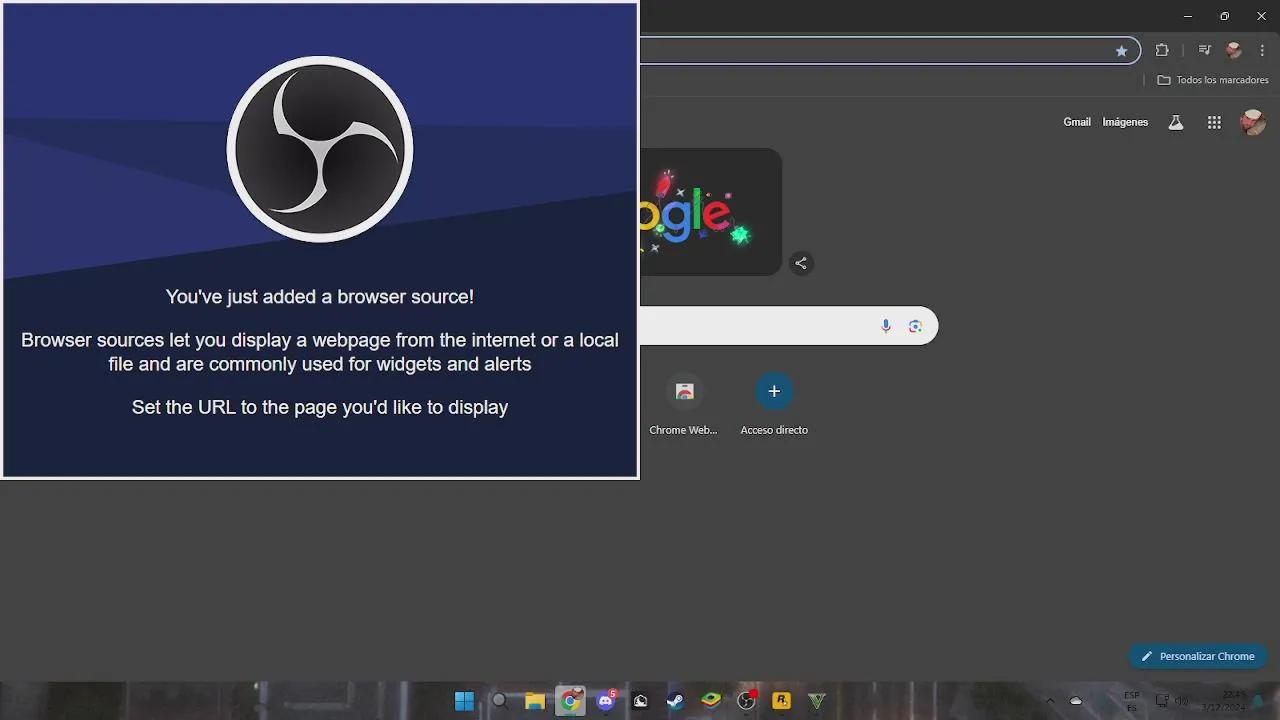Open BlueStacks from the taskbar
The width and height of the screenshot is (1280, 720).
point(711,701)
